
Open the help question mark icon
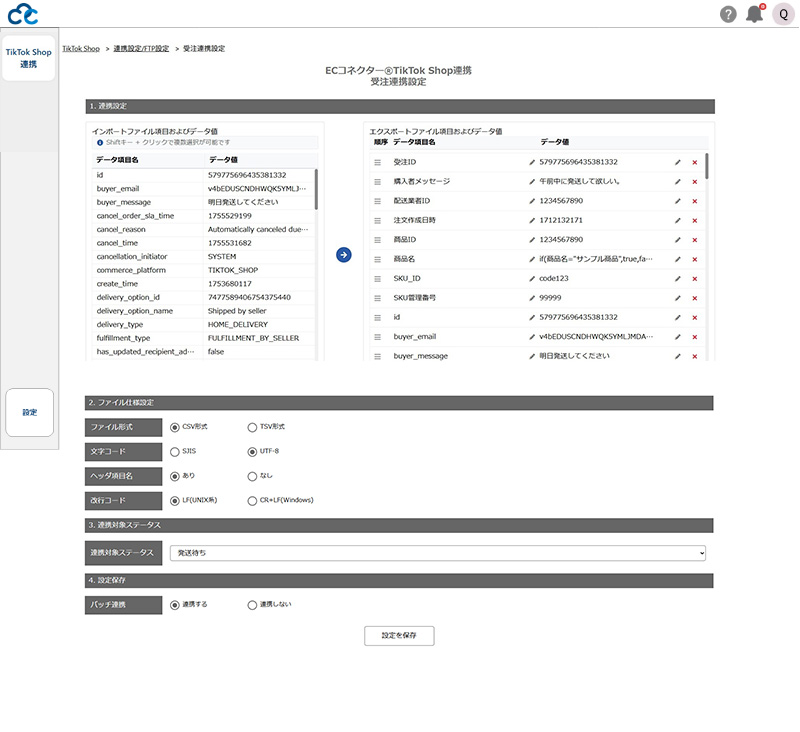click(x=728, y=14)
